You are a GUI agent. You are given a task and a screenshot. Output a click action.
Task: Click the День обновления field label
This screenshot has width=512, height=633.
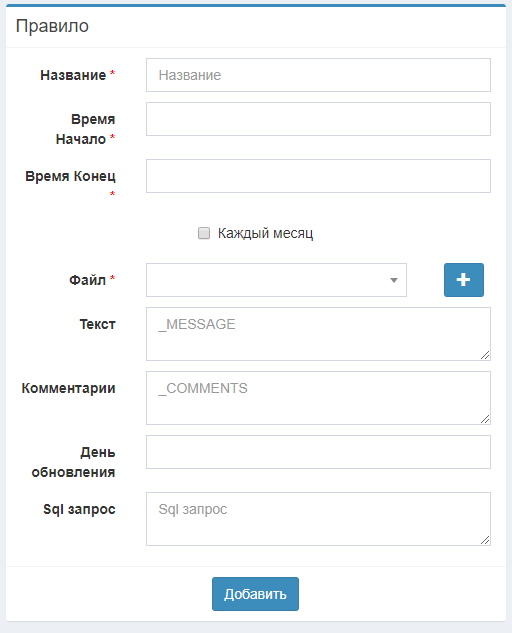coord(73,462)
